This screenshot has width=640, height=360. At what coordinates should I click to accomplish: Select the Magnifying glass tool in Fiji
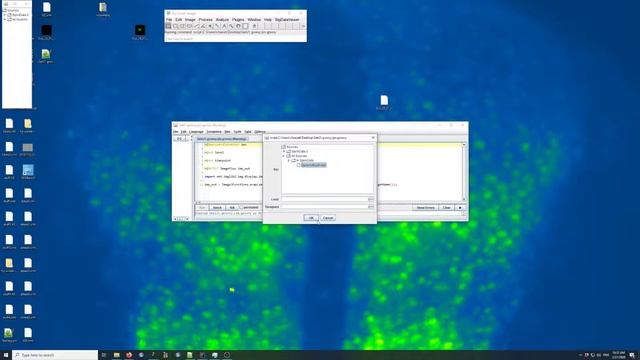(231, 26)
